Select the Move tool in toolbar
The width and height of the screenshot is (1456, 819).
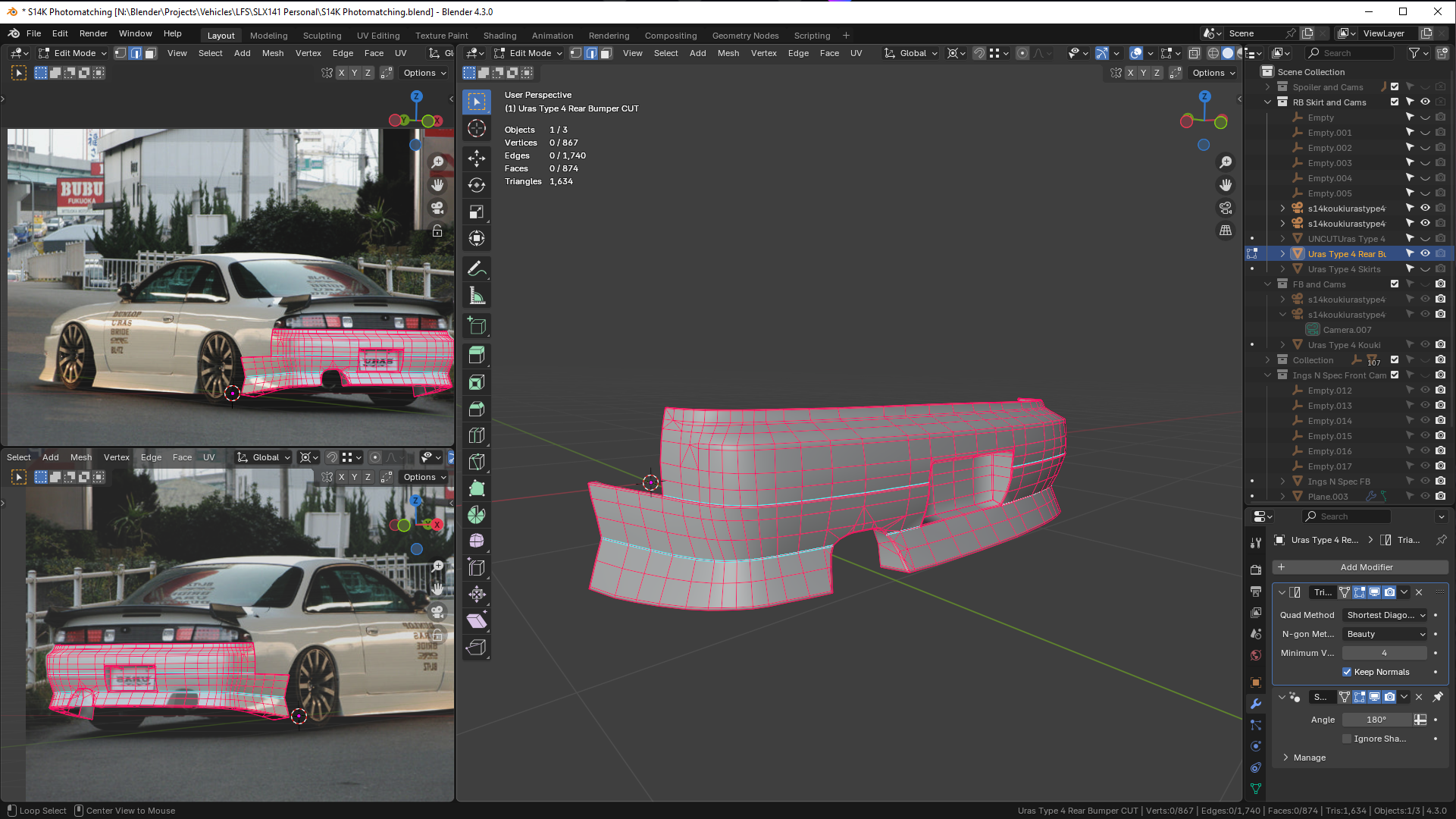(x=477, y=158)
